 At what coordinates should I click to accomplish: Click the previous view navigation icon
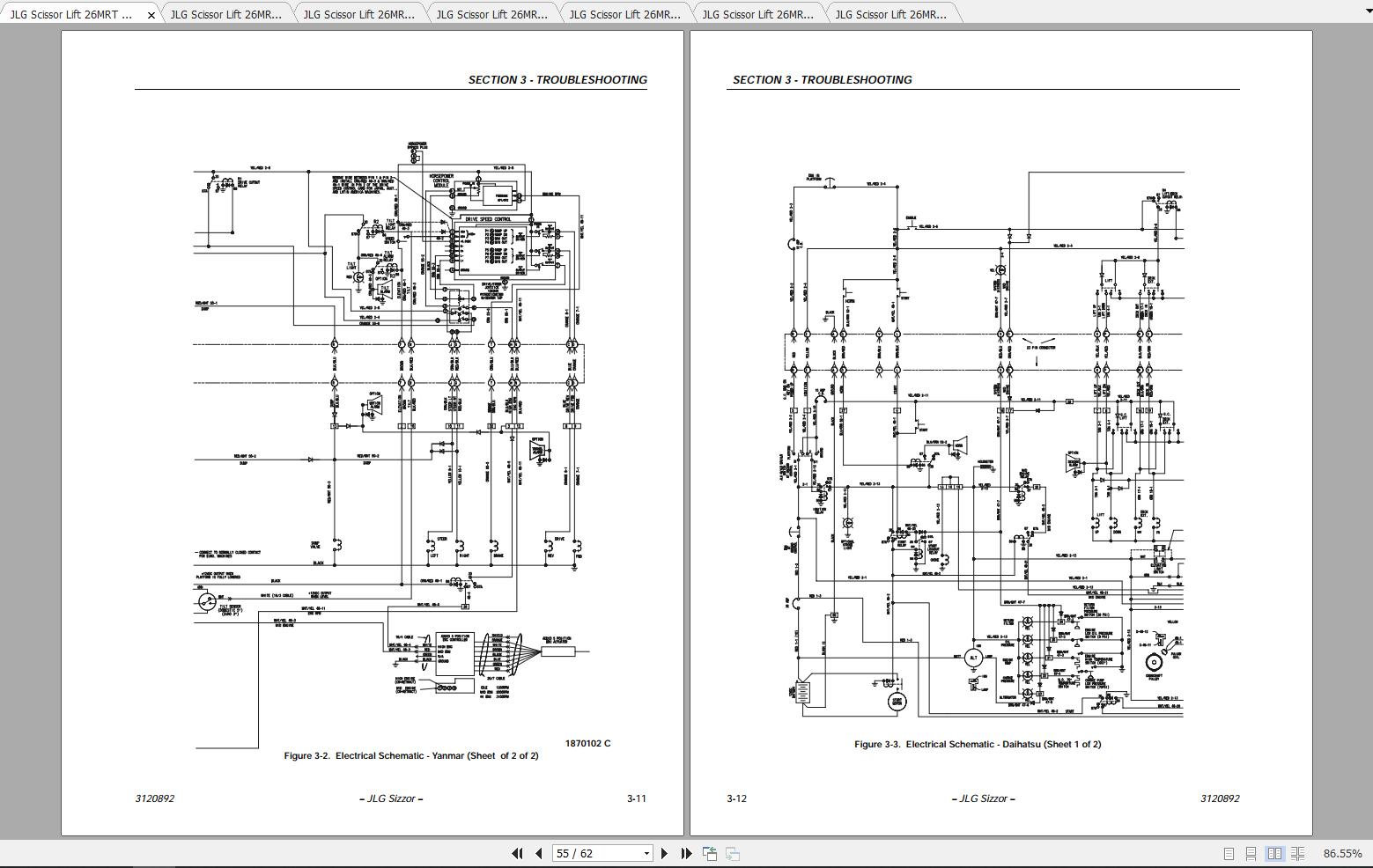[710, 853]
